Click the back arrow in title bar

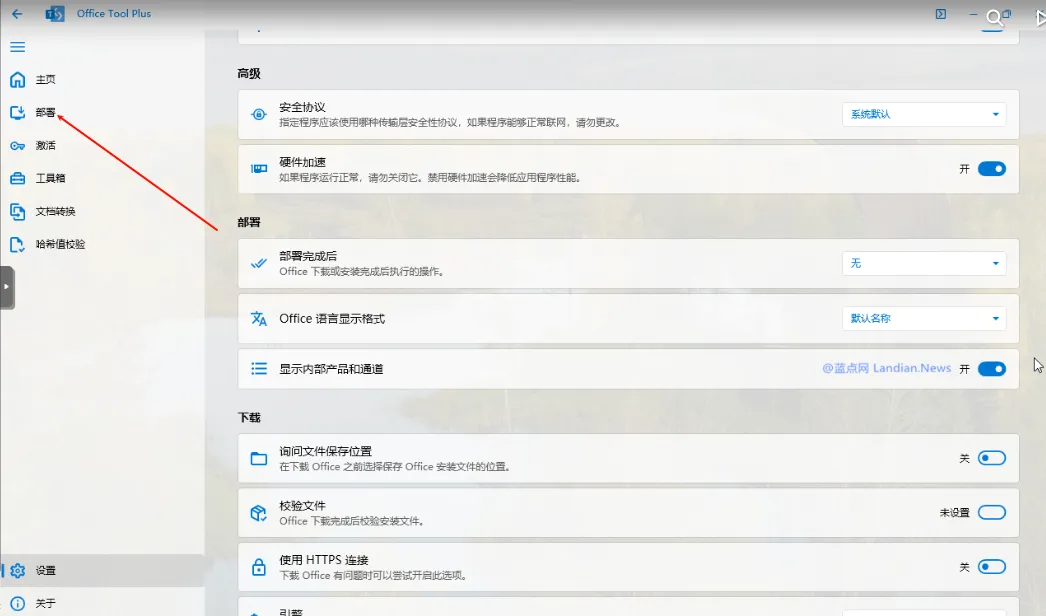(x=17, y=14)
